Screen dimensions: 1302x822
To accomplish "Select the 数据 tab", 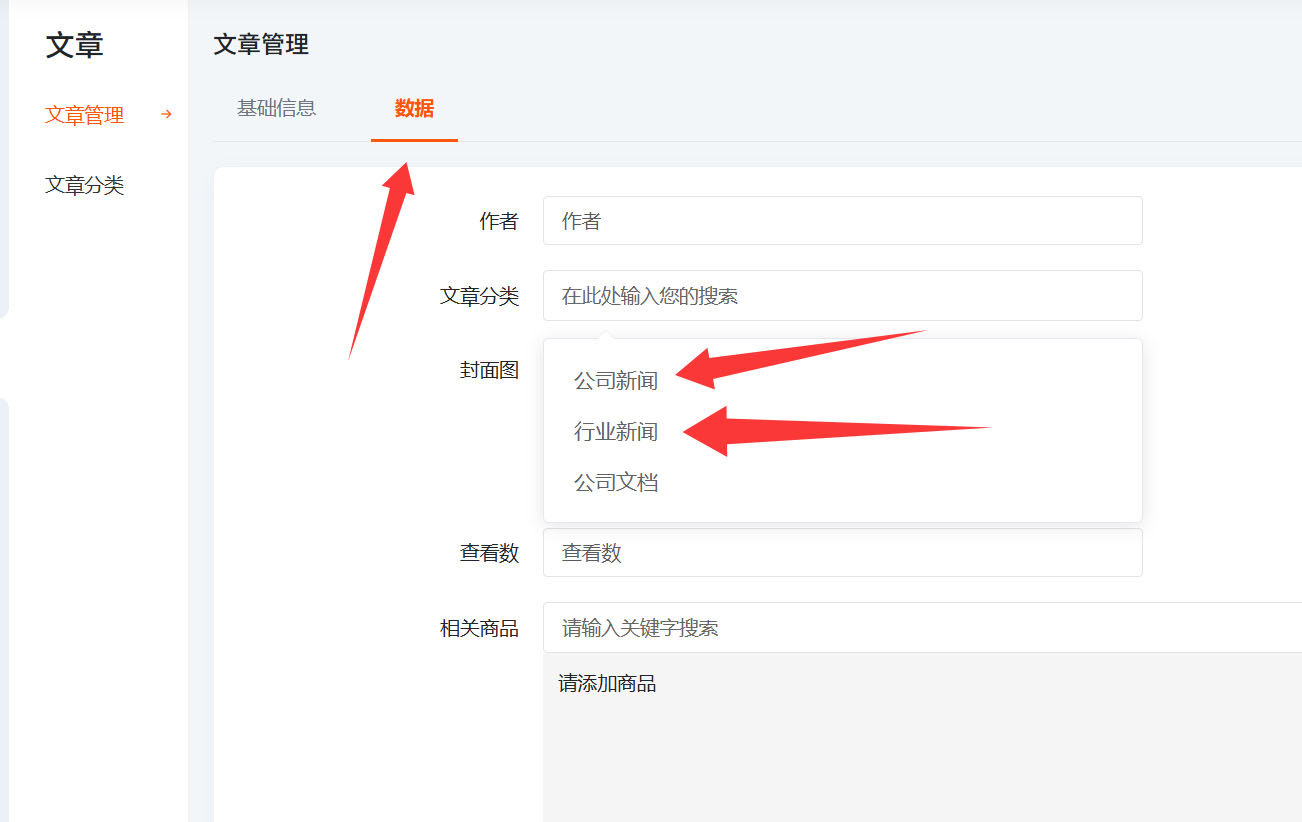I will (414, 108).
